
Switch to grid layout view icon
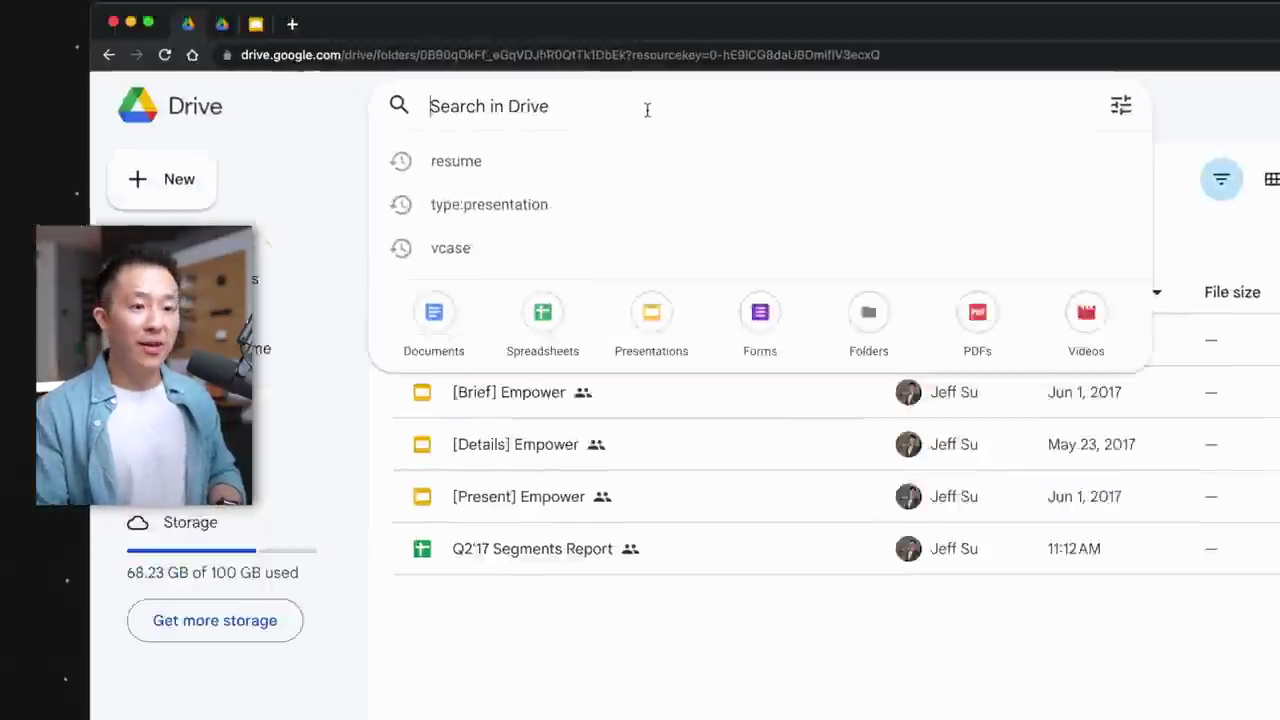tap(1271, 179)
